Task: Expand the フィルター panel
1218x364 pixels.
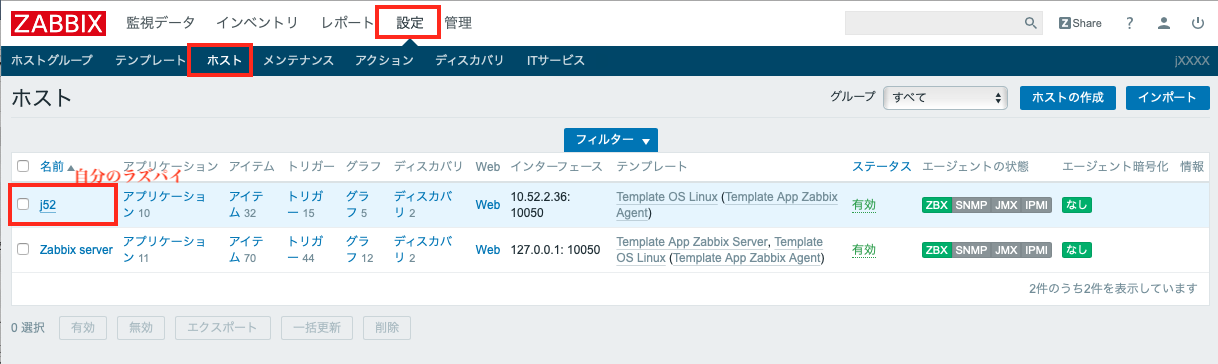Action: (x=611, y=140)
